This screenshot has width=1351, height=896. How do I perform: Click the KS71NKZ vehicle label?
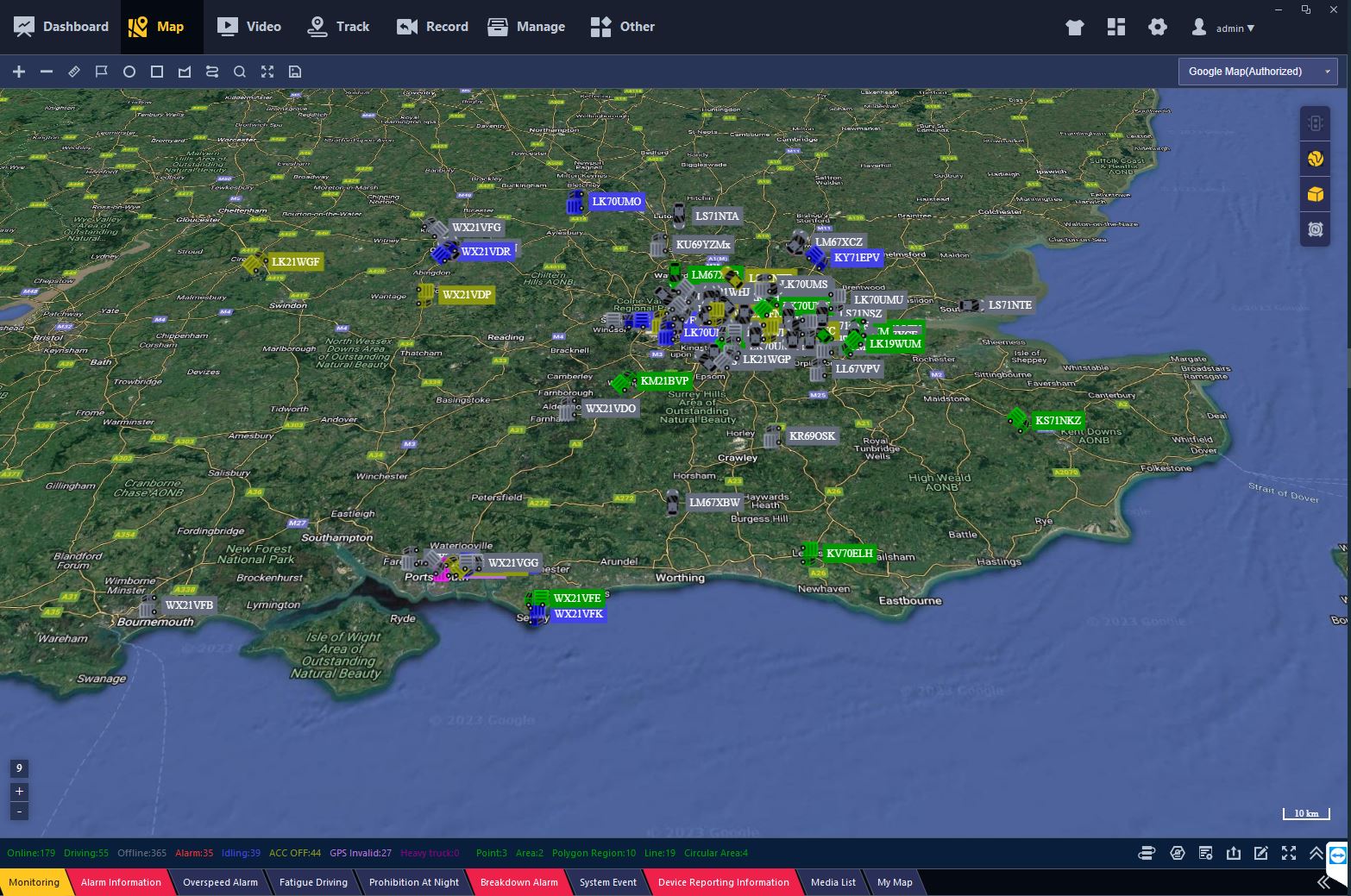point(1058,421)
